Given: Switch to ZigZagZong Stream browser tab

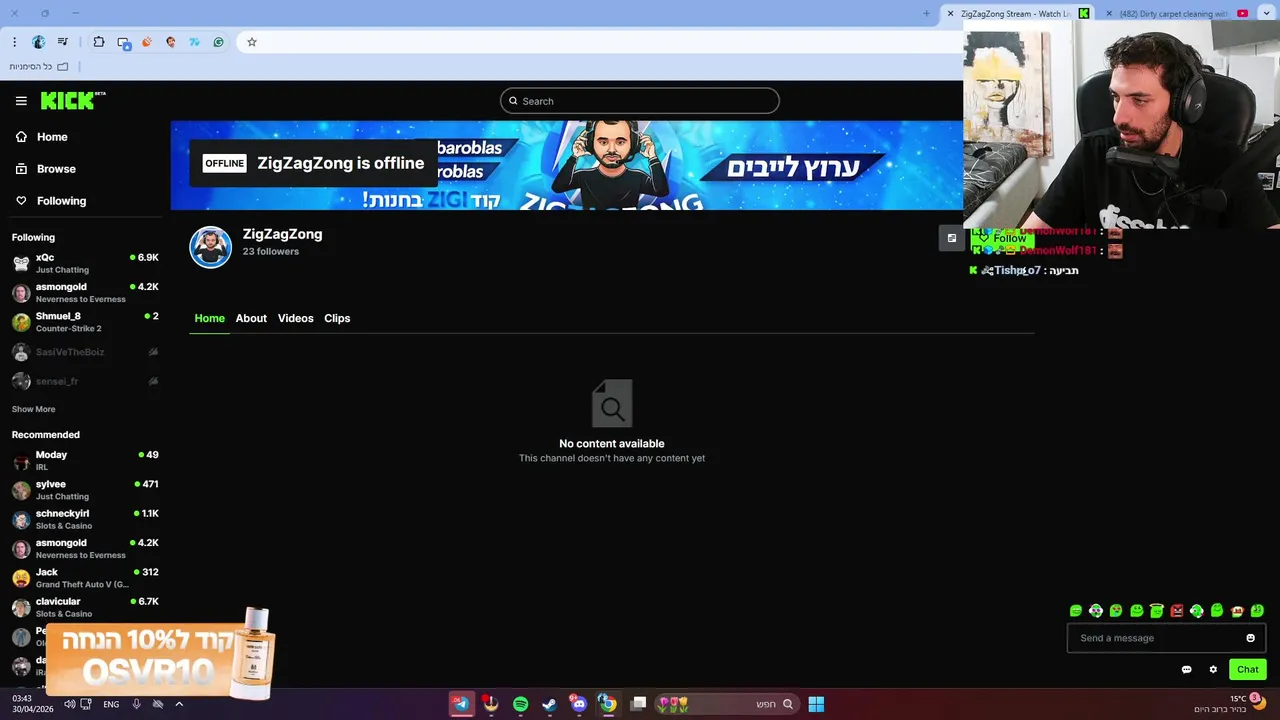Looking at the screenshot, I should 1019,13.
